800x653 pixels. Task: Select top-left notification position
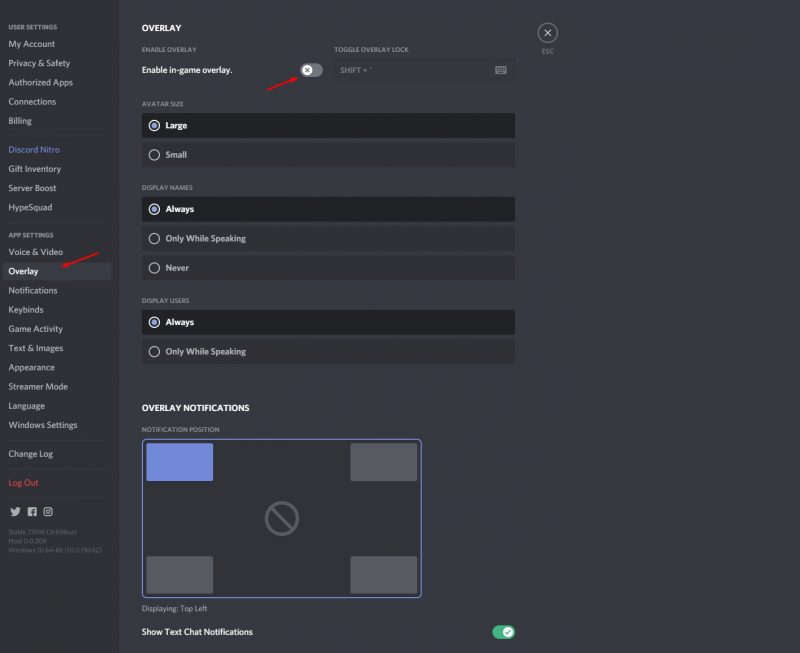coord(180,462)
